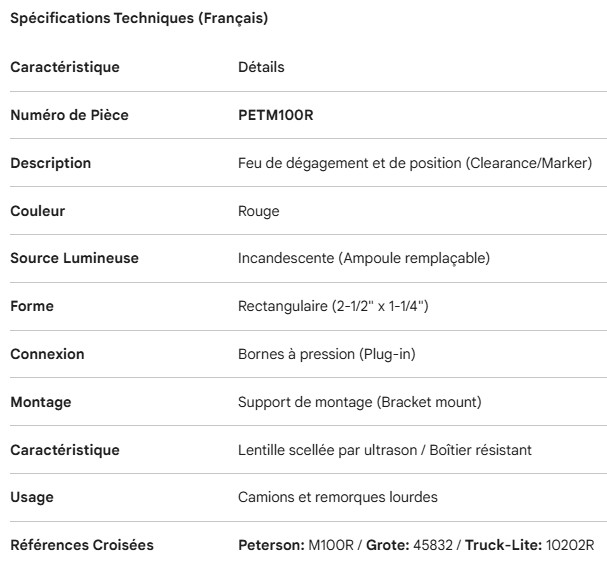Image resolution: width=607 pixels, height=563 pixels.
Task: Click the part number PETM100R
Action: pyautogui.click(x=273, y=115)
